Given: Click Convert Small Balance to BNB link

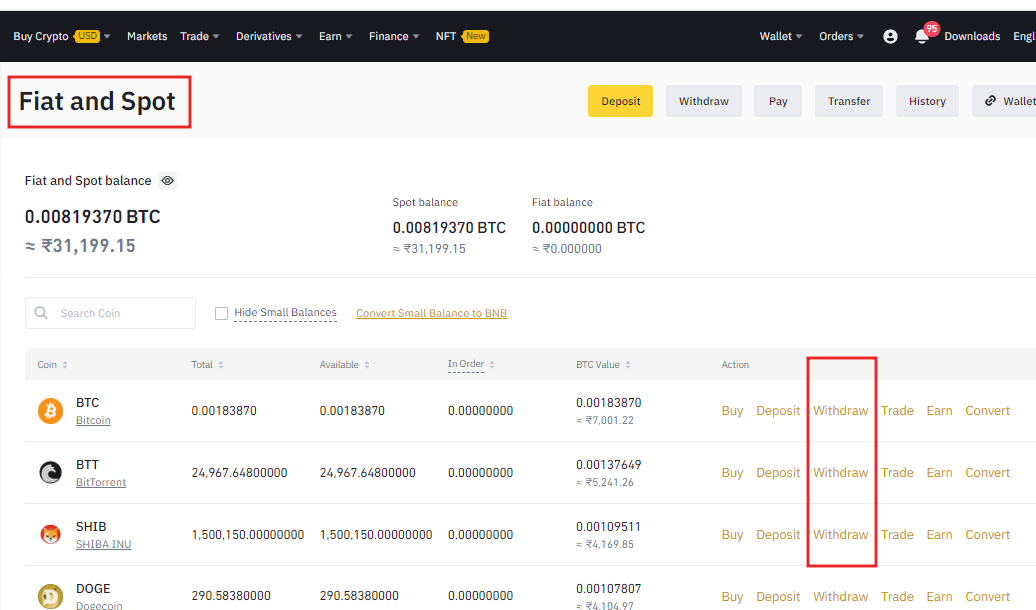Looking at the screenshot, I should pos(431,313).
